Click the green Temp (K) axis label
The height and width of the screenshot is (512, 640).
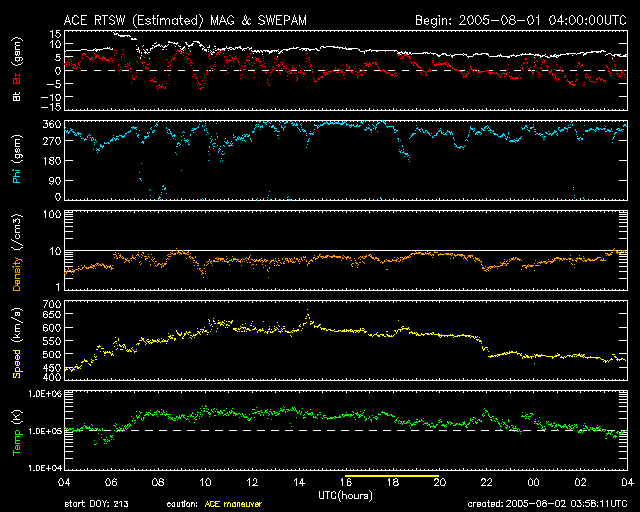(x=15, y=430)
